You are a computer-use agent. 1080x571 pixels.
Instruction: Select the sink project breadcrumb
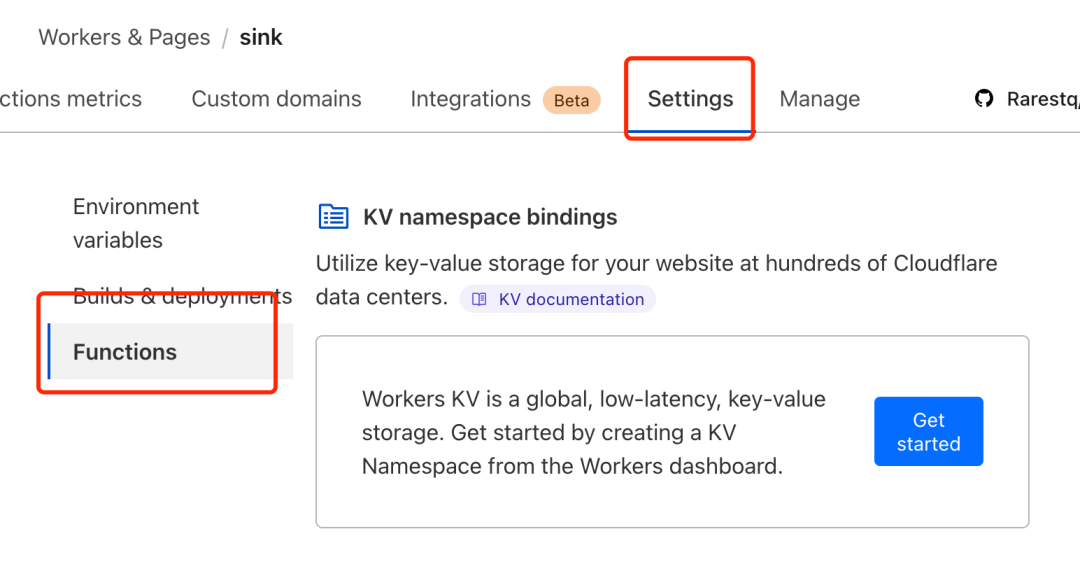coord(261,37)
